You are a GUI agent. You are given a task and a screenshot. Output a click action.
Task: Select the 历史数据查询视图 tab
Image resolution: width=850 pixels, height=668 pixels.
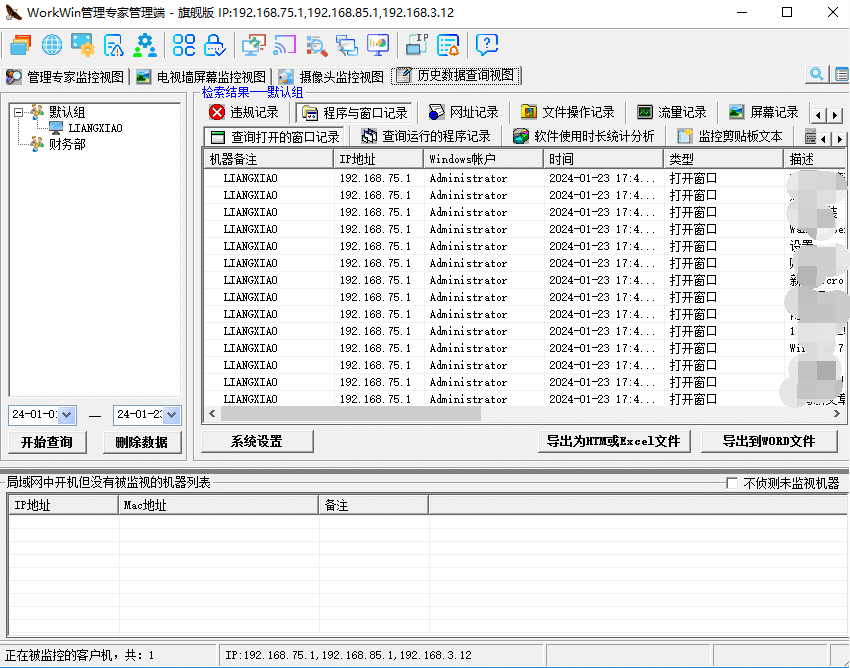[x=456, y=75]
